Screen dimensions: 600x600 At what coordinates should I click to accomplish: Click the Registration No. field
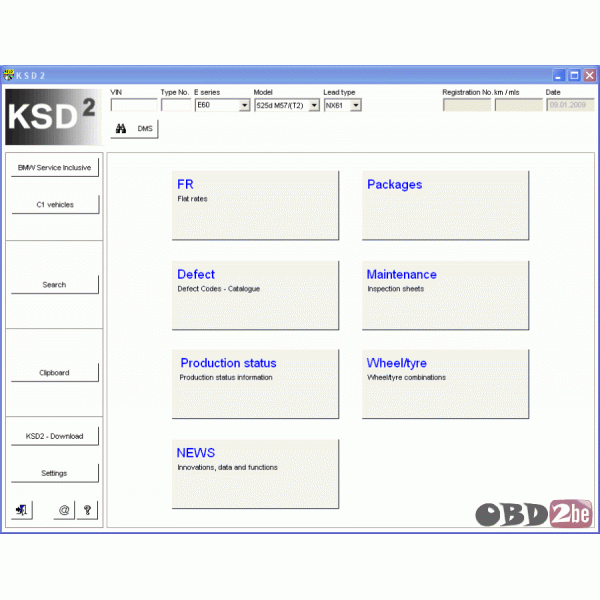[467, 105]
